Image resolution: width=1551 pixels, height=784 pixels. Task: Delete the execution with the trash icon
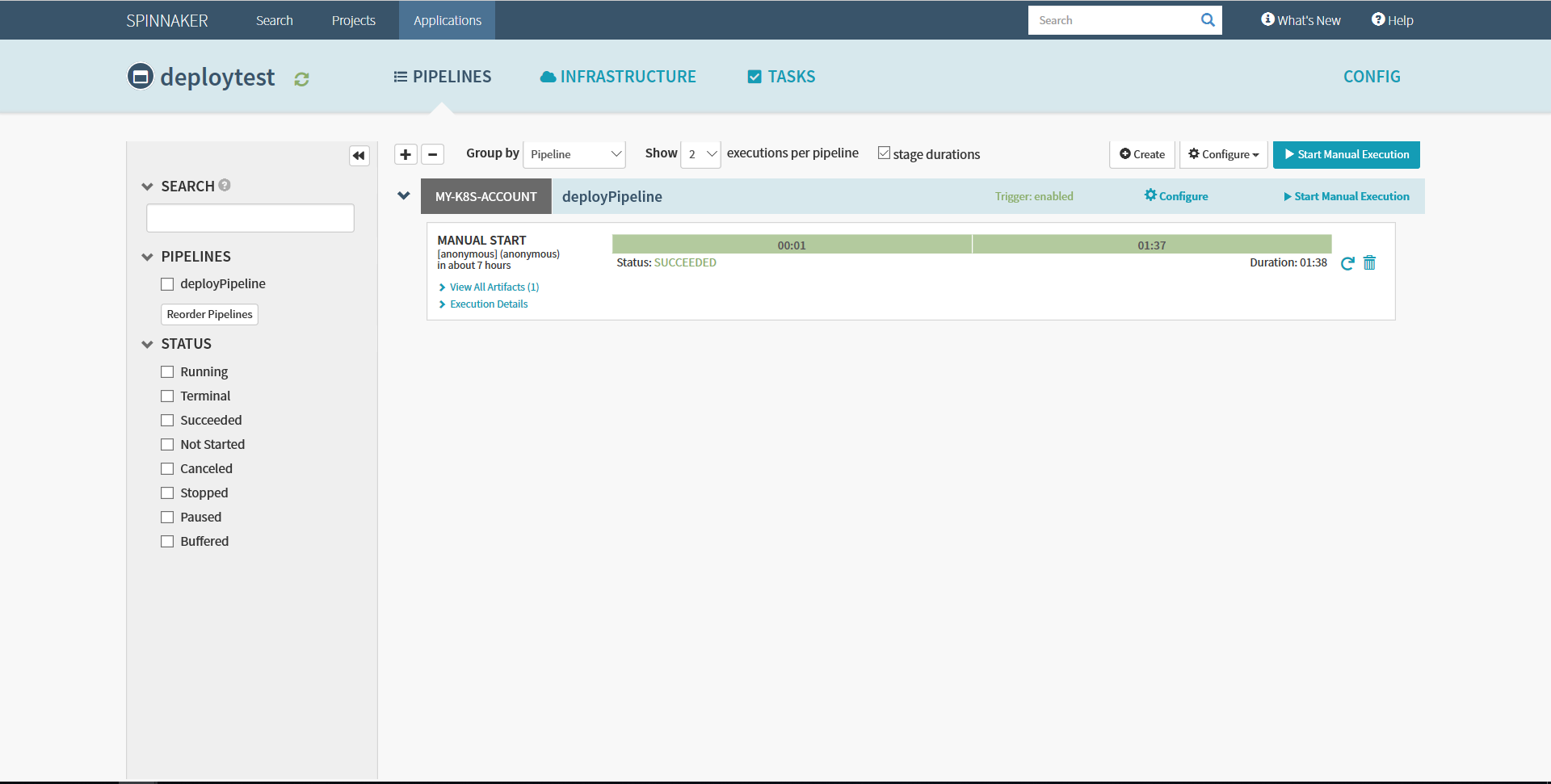1369,262
